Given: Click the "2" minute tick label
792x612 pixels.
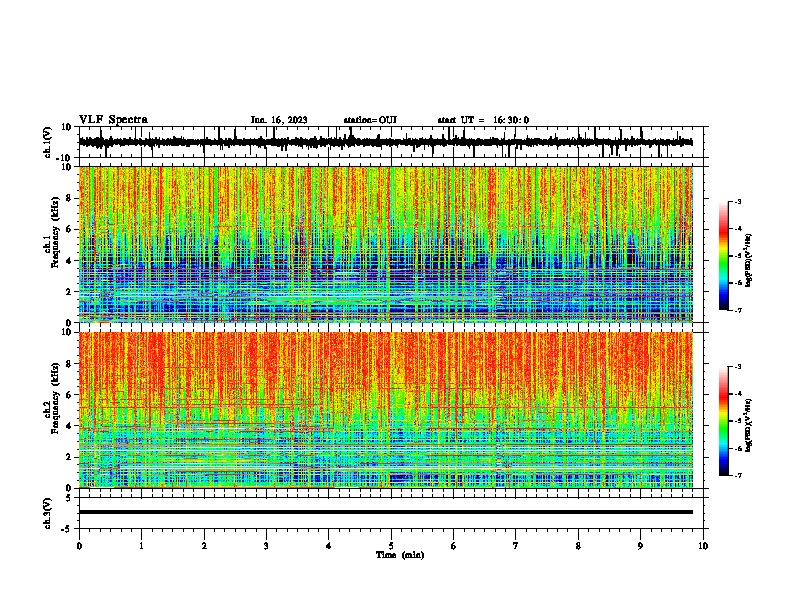Looking at the screenshot, I should point(204,546).
